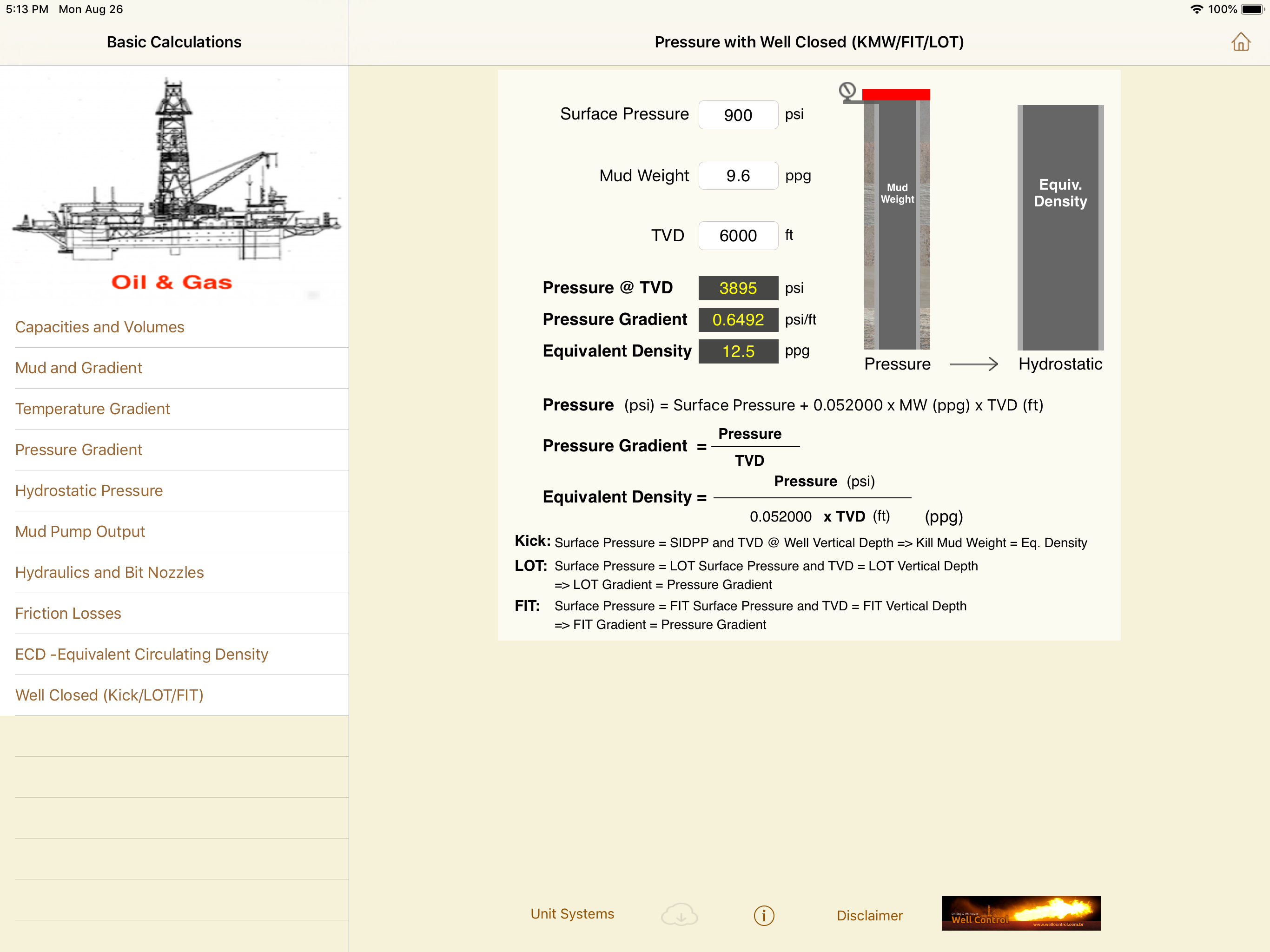The image size is (1270, 952).
Task: Open the info circle icon
Action: pos(764,915)
